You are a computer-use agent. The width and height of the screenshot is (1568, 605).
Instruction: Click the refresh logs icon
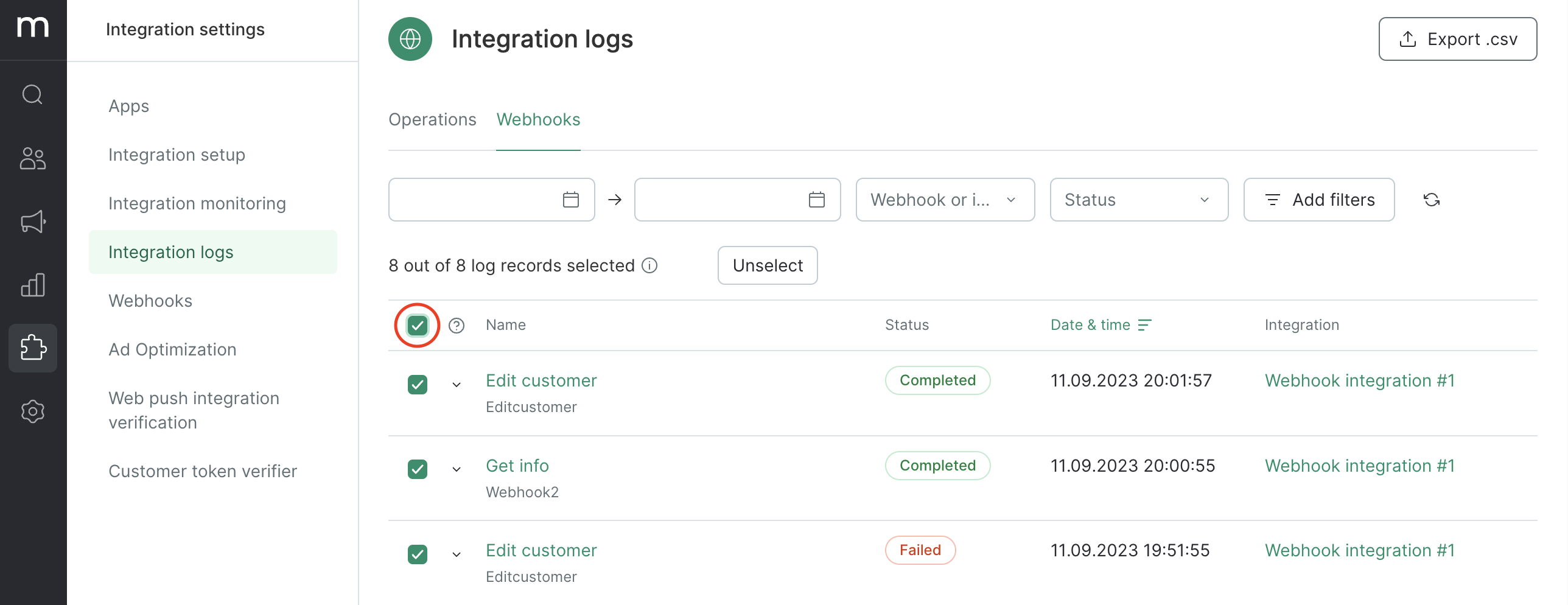1432,200
